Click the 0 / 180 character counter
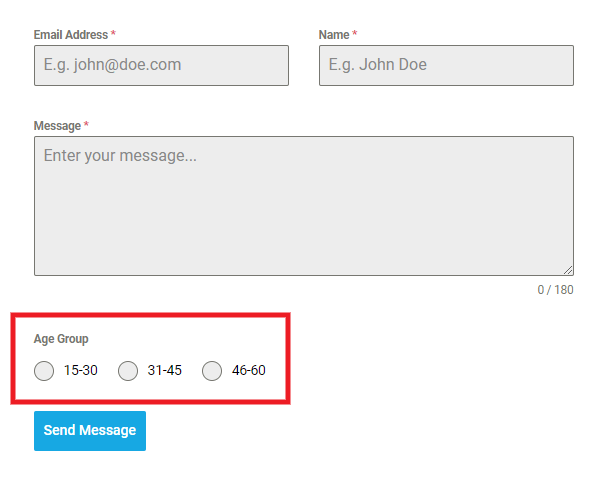610x484 pixels. 555,290
